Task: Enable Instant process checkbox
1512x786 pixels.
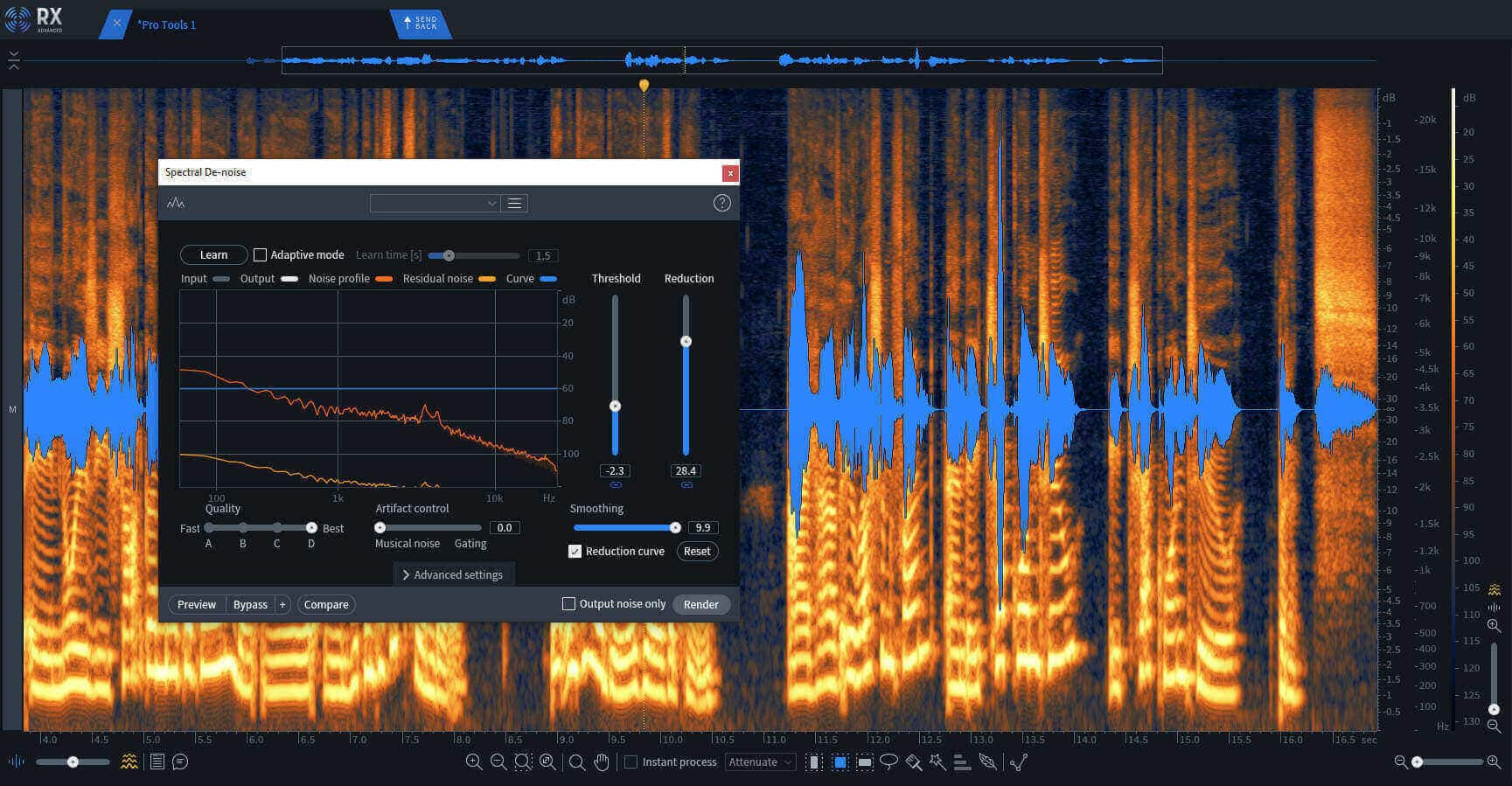Action: pos(631,762)
